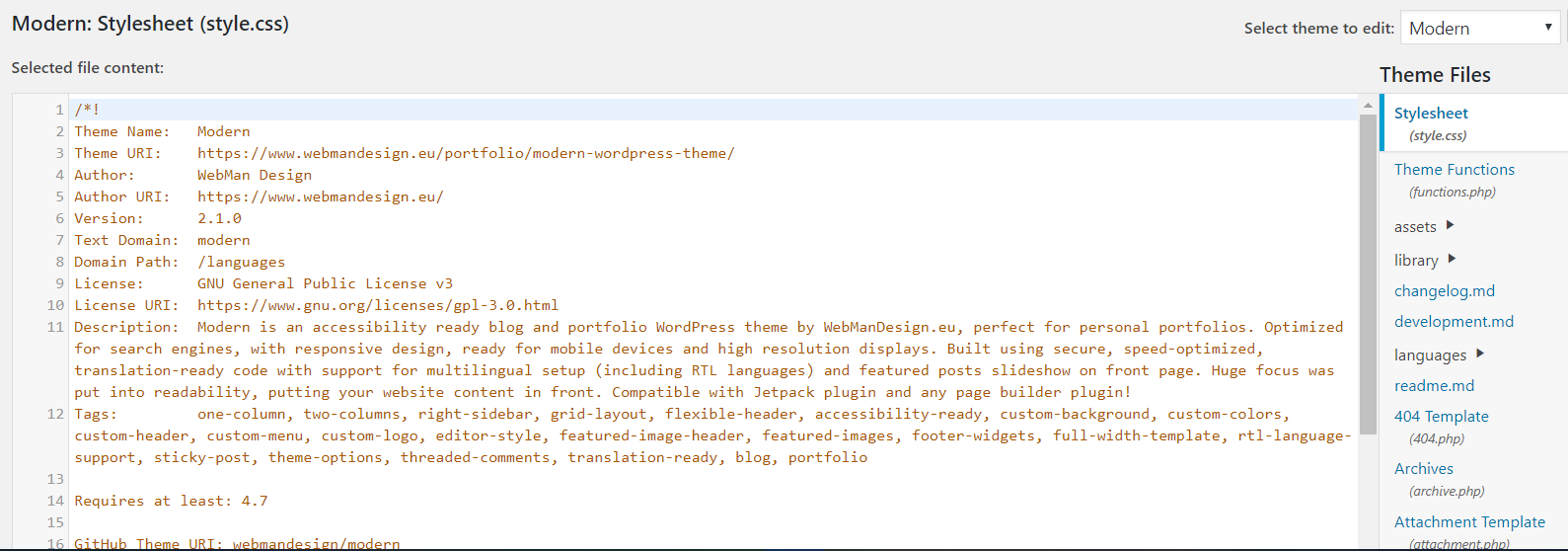This screenshot has width=1568, height=551.
Task: Click the /*! comment opening line
Action: point(87,110)
